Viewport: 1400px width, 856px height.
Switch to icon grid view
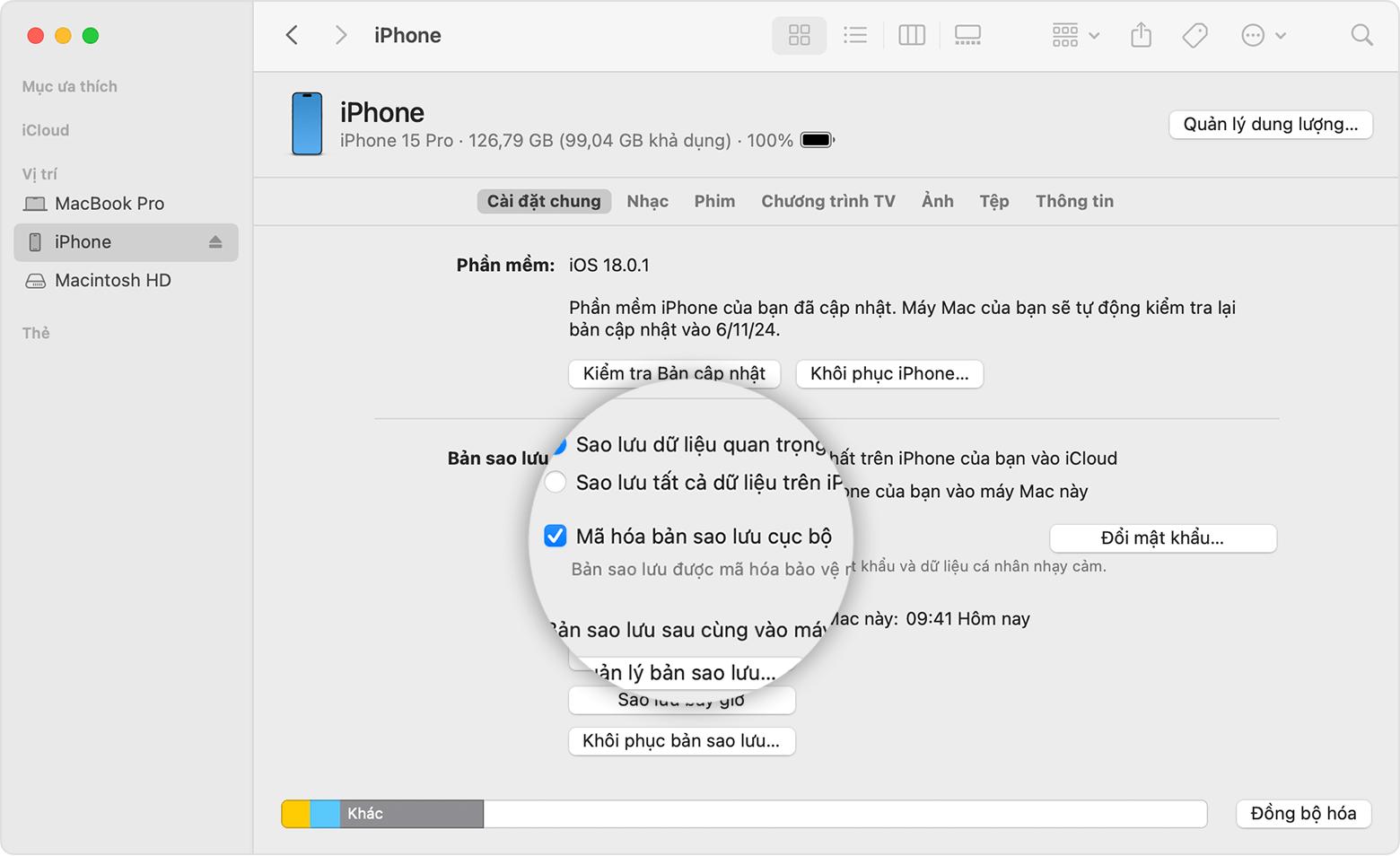pyautogui.click(x=799, y=35)
